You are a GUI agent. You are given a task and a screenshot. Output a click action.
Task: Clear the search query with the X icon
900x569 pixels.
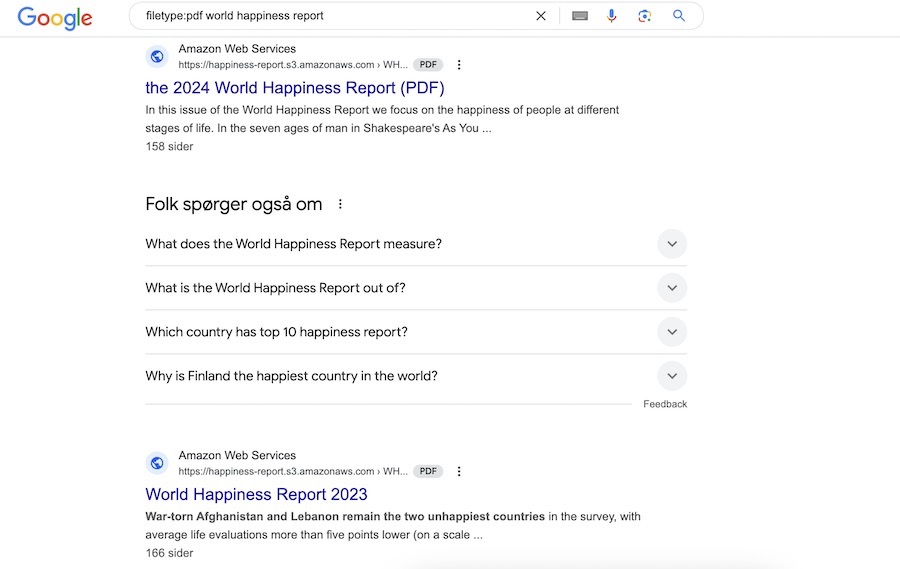541,16
